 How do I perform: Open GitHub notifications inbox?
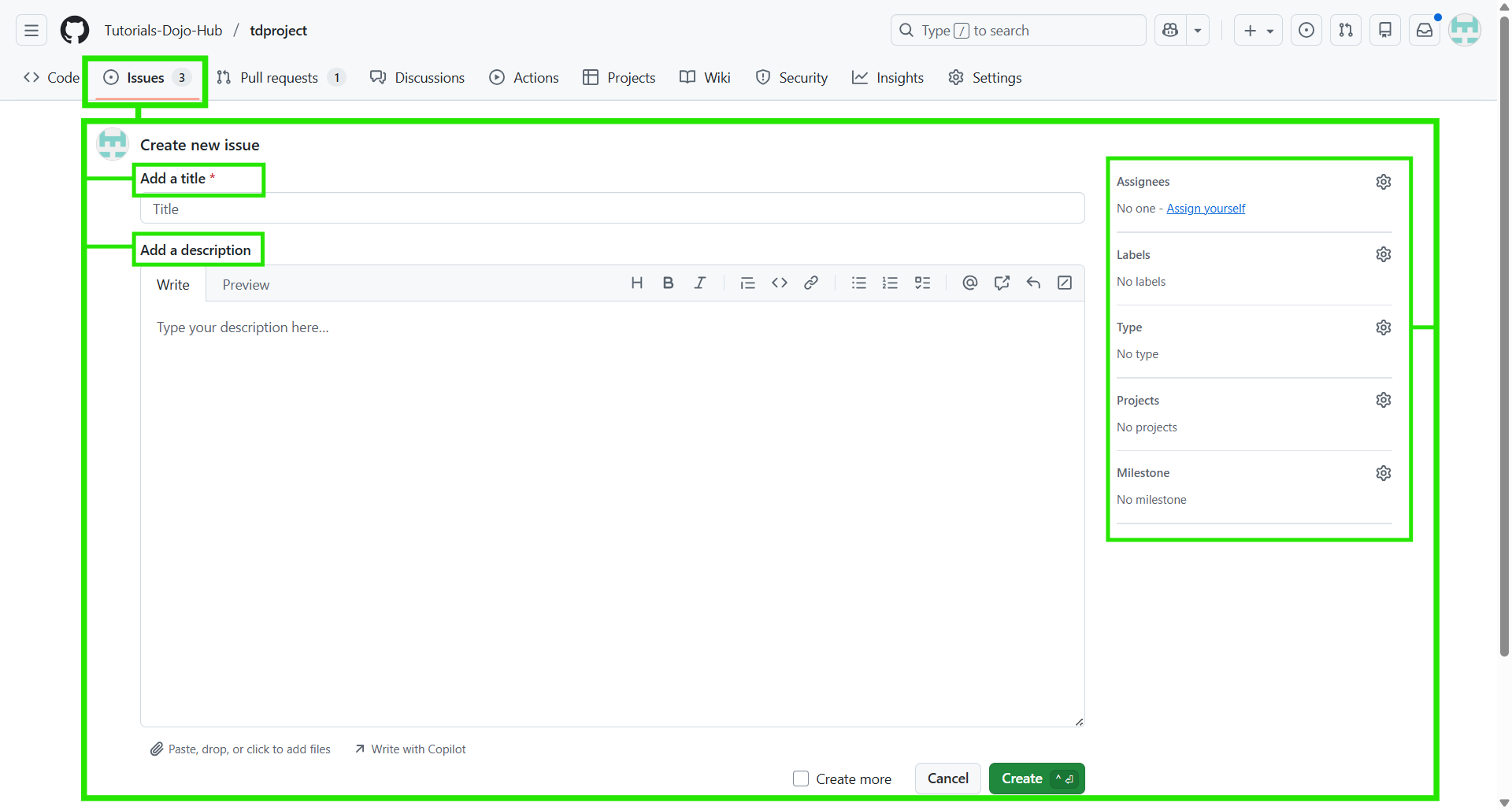[x=1424, y=30]
